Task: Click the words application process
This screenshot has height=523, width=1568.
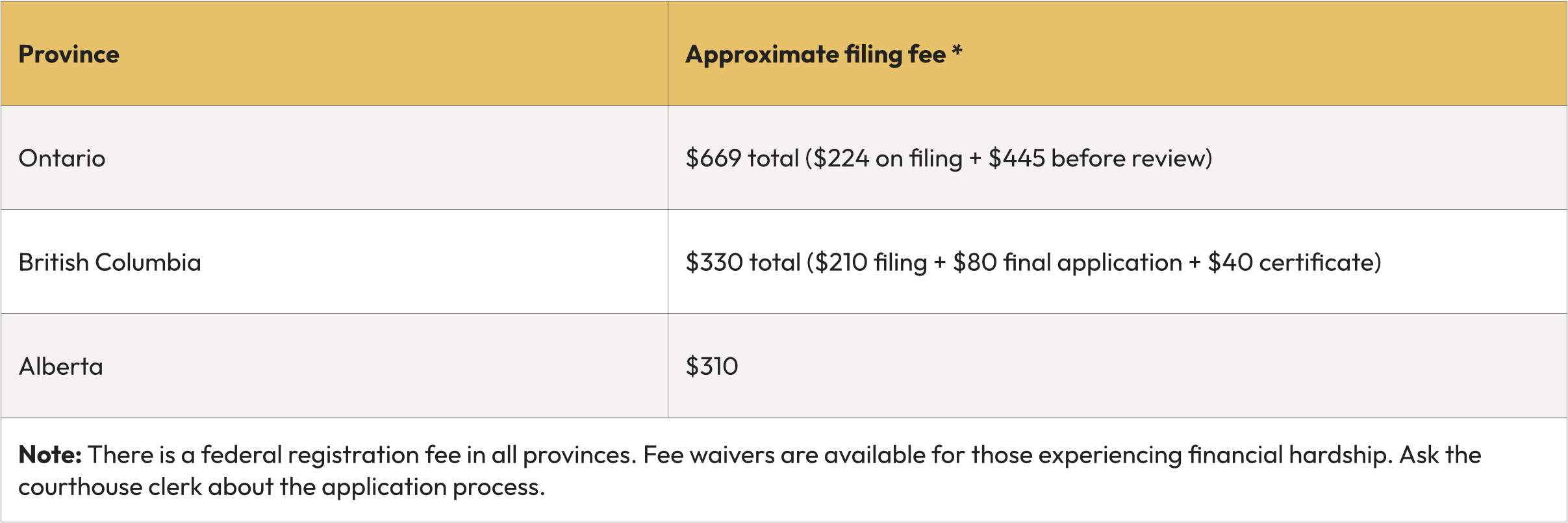Action: pyautogui.click(x=432, y=487)
